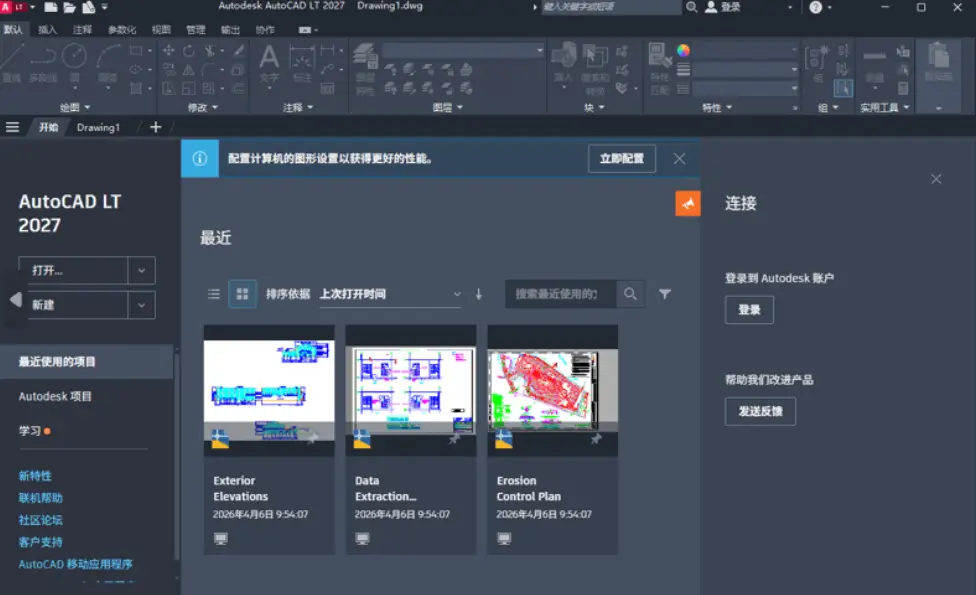This screenshot has width=976, height=595.
Task: Expand the 打开 dropdown arrow
Action: pyautogui.click(x=141, y=271)
